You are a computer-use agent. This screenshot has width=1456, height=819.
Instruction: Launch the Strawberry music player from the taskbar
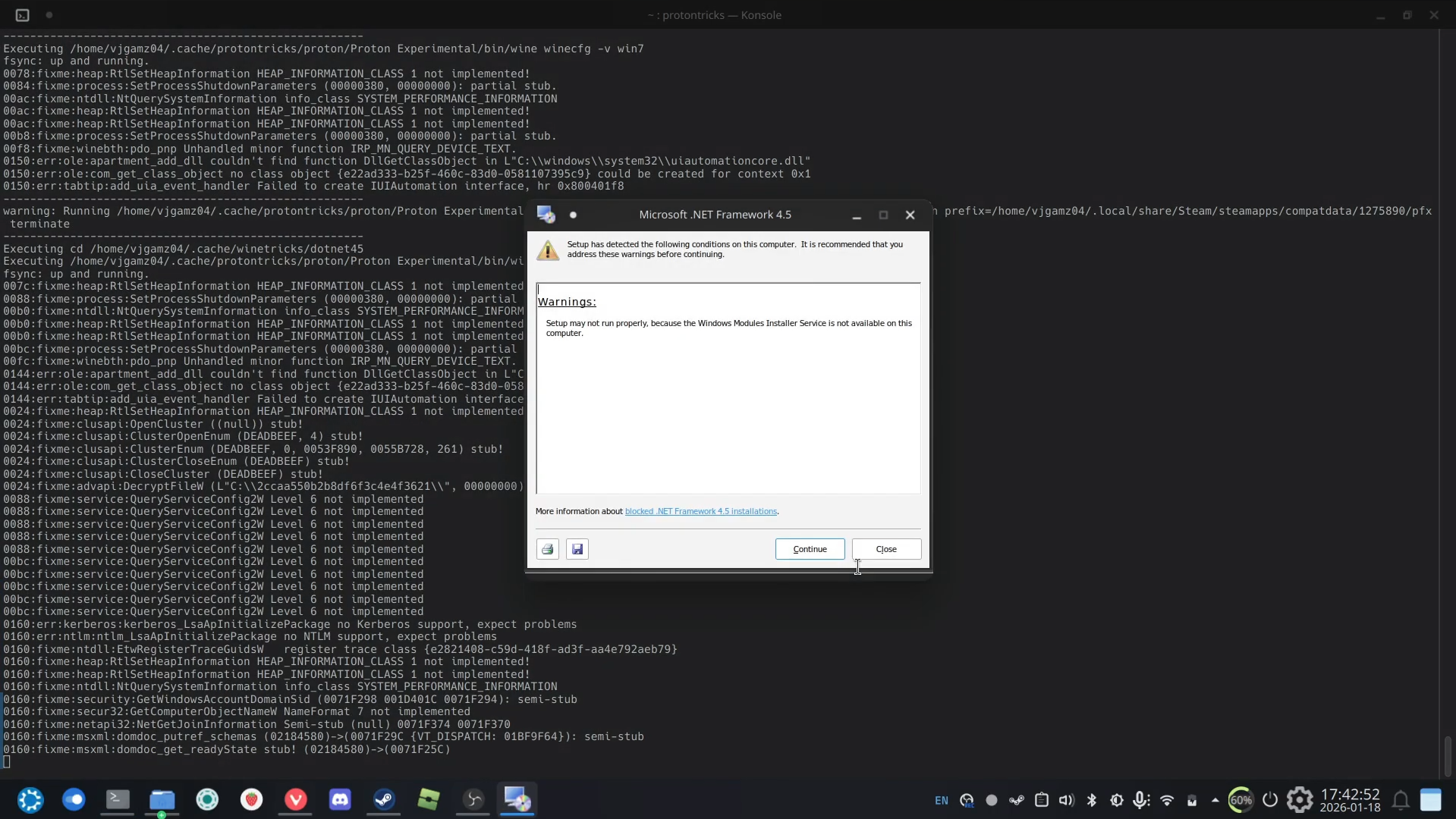click(x=251, y=800)
